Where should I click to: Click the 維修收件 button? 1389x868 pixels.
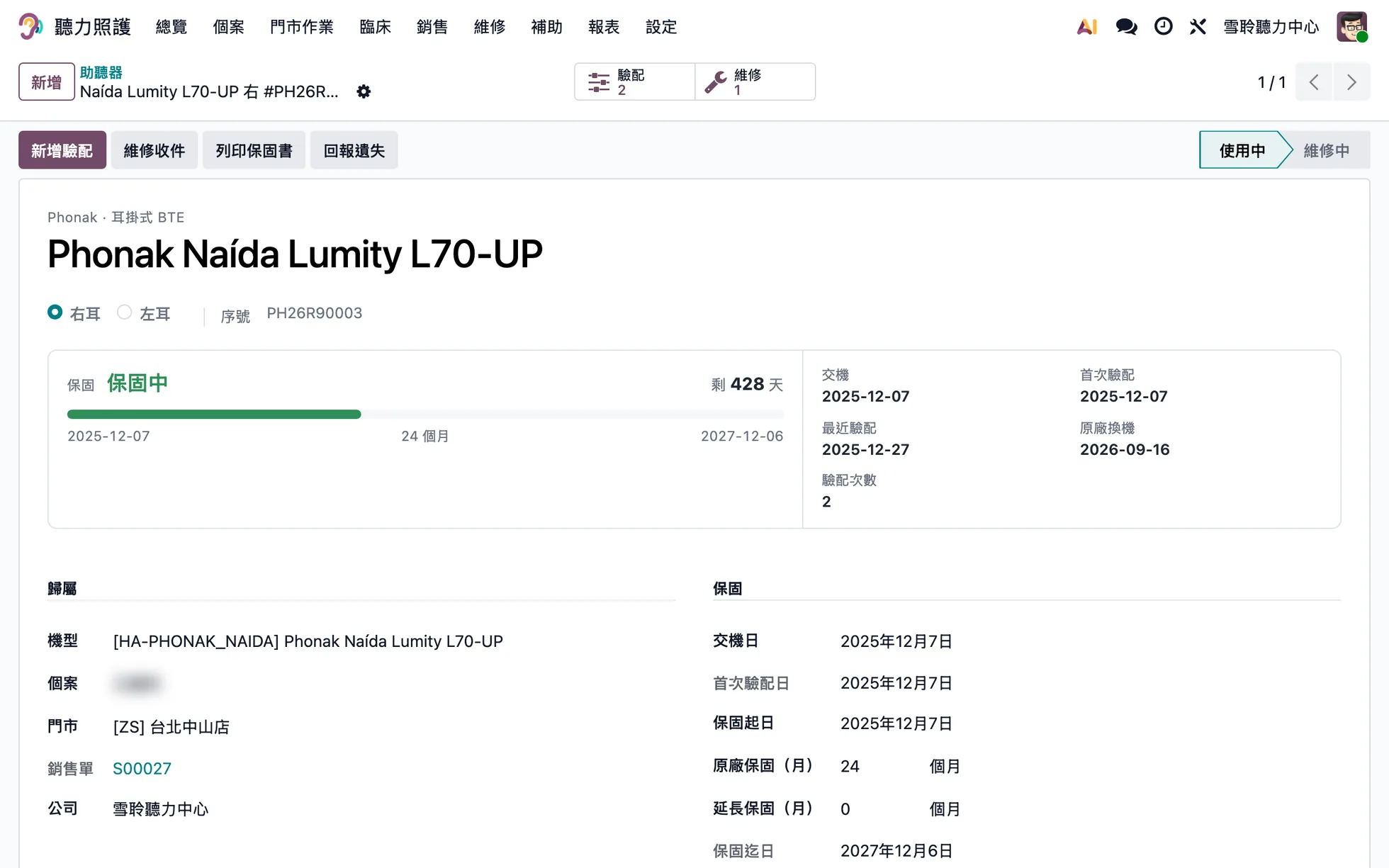[x=154, y=150]
